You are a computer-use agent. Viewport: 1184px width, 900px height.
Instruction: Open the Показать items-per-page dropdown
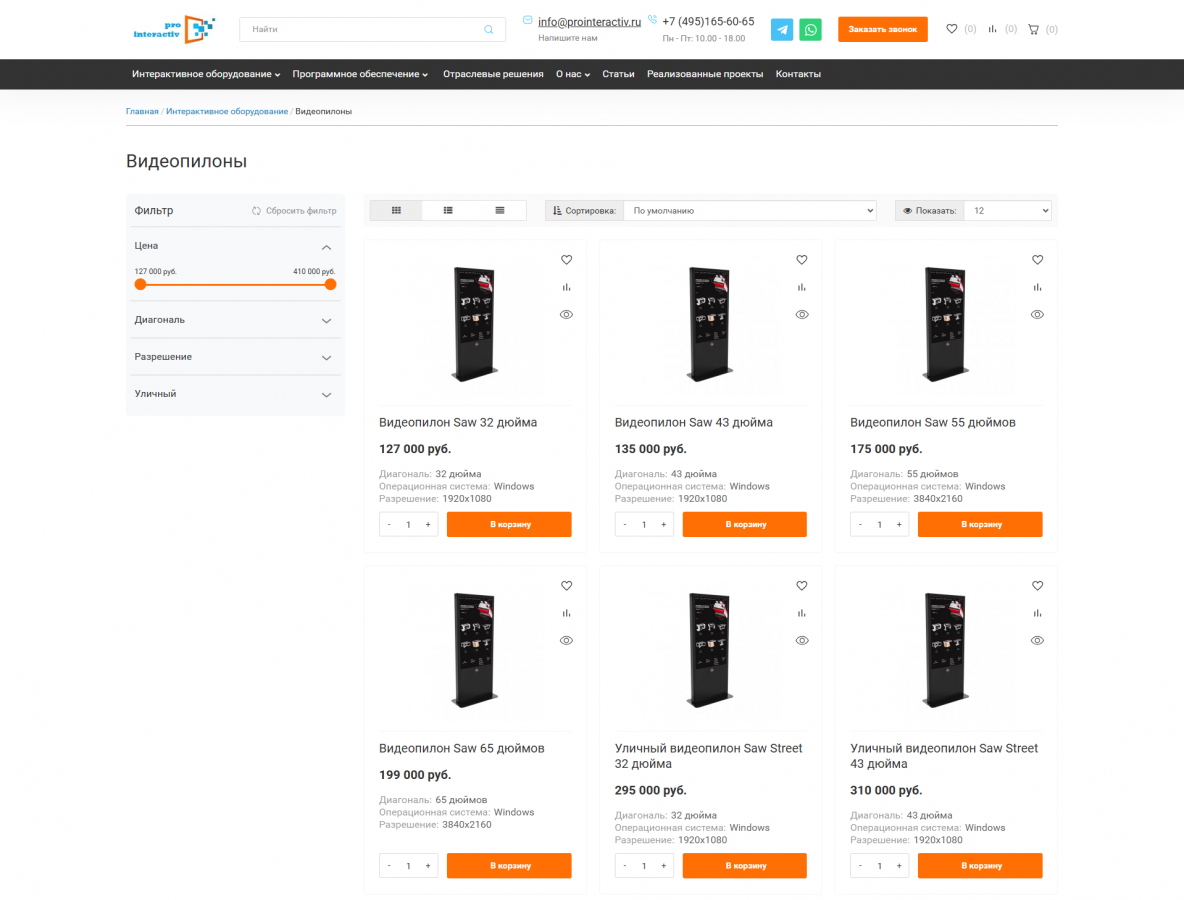(1006, 211)
